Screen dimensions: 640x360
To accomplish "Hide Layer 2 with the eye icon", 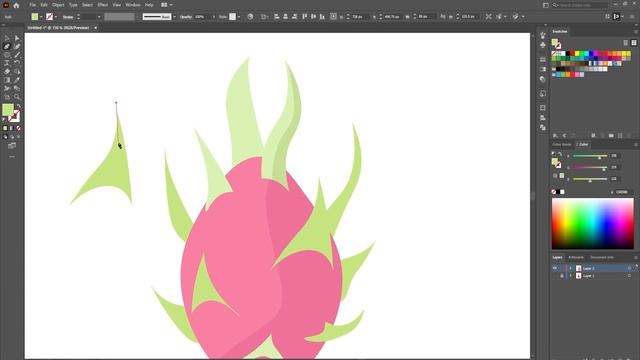I will pos(555,268).
